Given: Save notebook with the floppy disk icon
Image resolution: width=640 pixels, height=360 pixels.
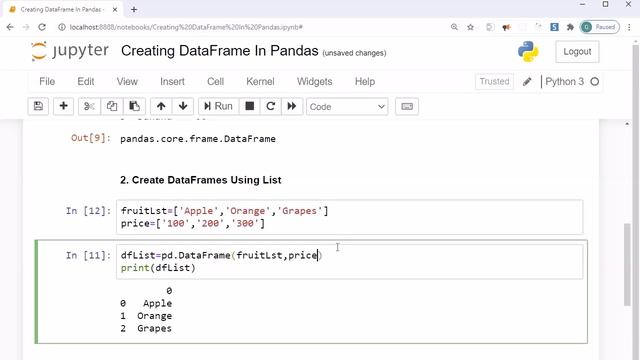Looking at the screenshot, I should (x=38, y=107).
